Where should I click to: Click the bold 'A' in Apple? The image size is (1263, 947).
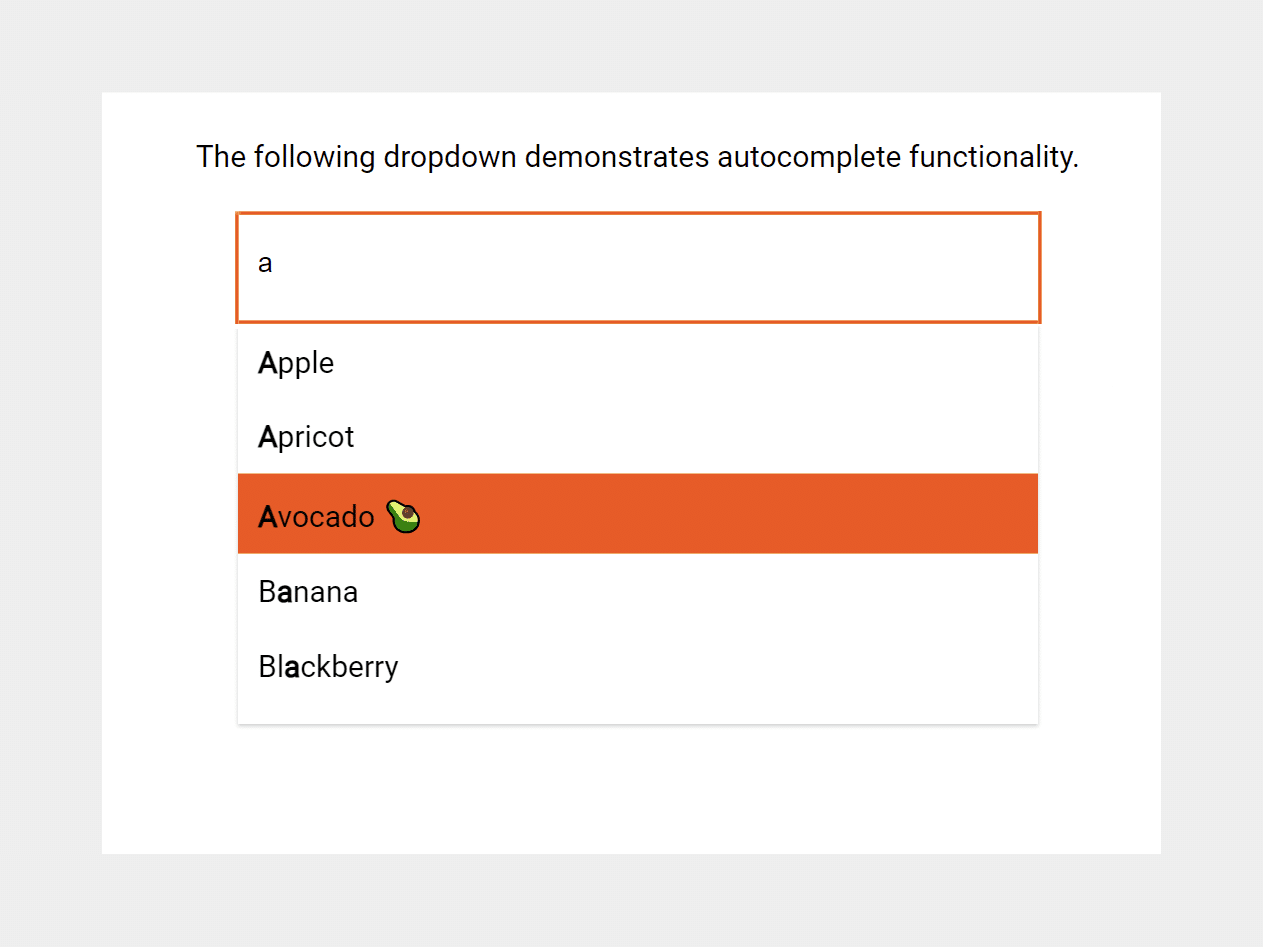tap(268, 363)
